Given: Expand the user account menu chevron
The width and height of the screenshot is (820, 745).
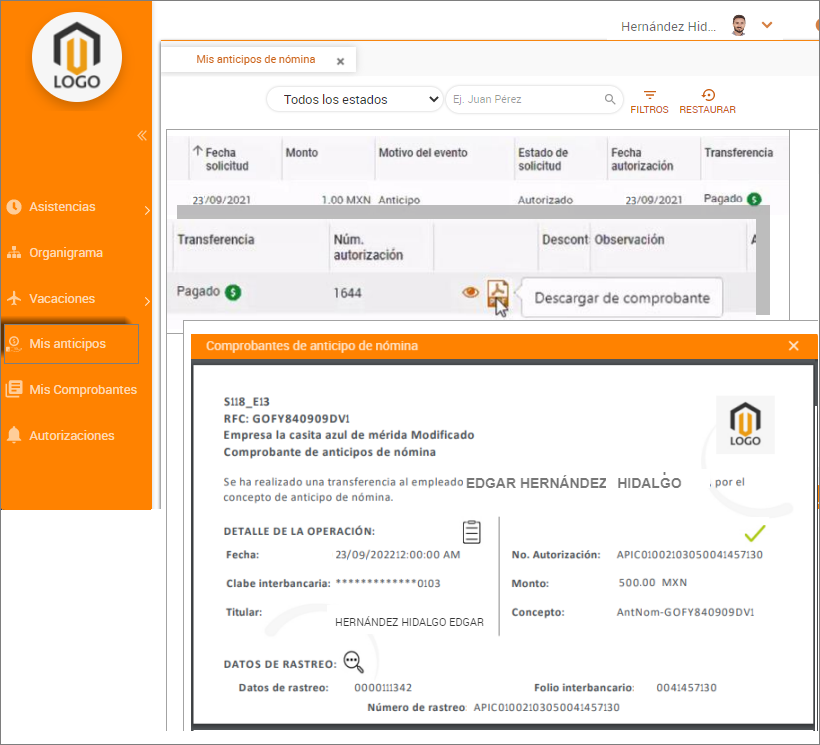Looking at the screenshot, I should (767, 25).
